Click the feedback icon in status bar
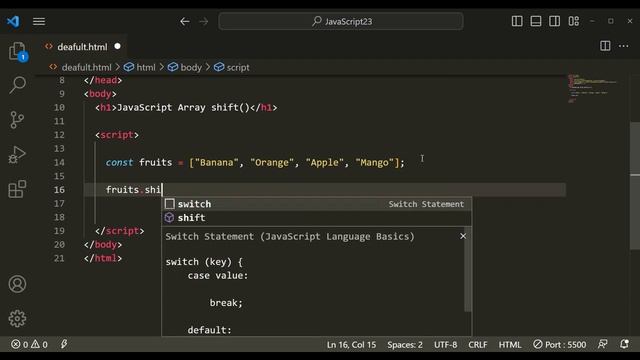640x360 pixels. coord(603,344)
